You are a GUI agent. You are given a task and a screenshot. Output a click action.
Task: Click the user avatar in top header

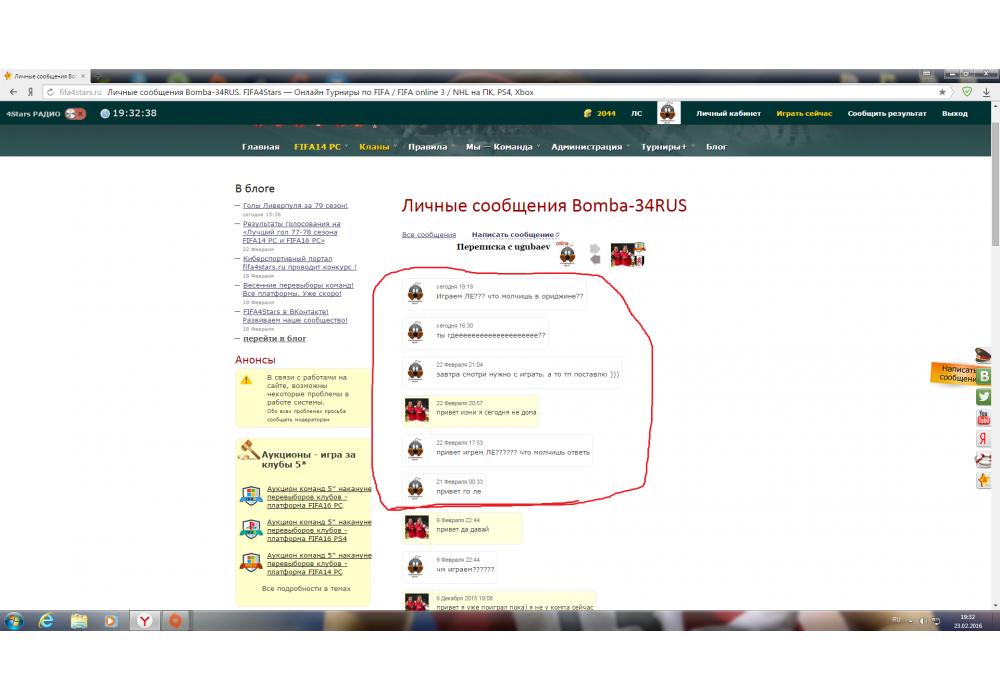(x=668, y=113)
